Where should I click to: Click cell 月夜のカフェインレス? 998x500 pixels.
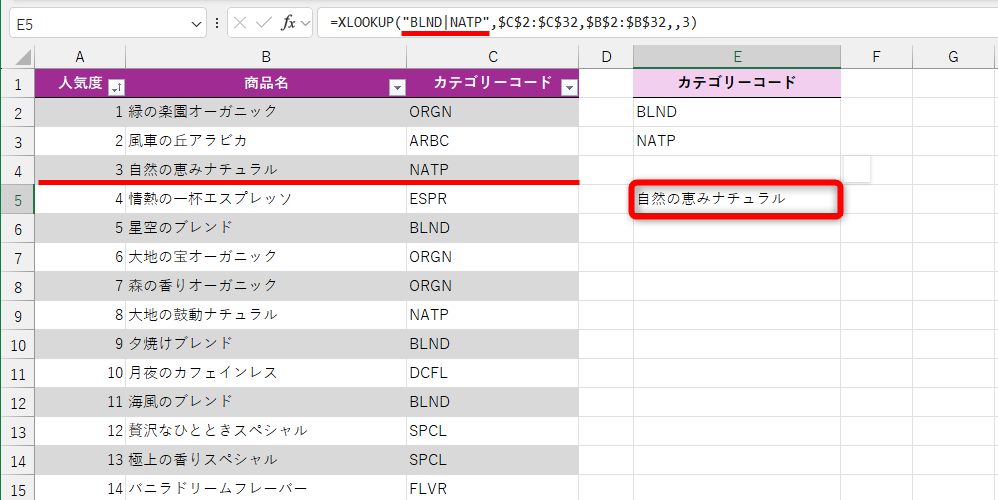266,373
